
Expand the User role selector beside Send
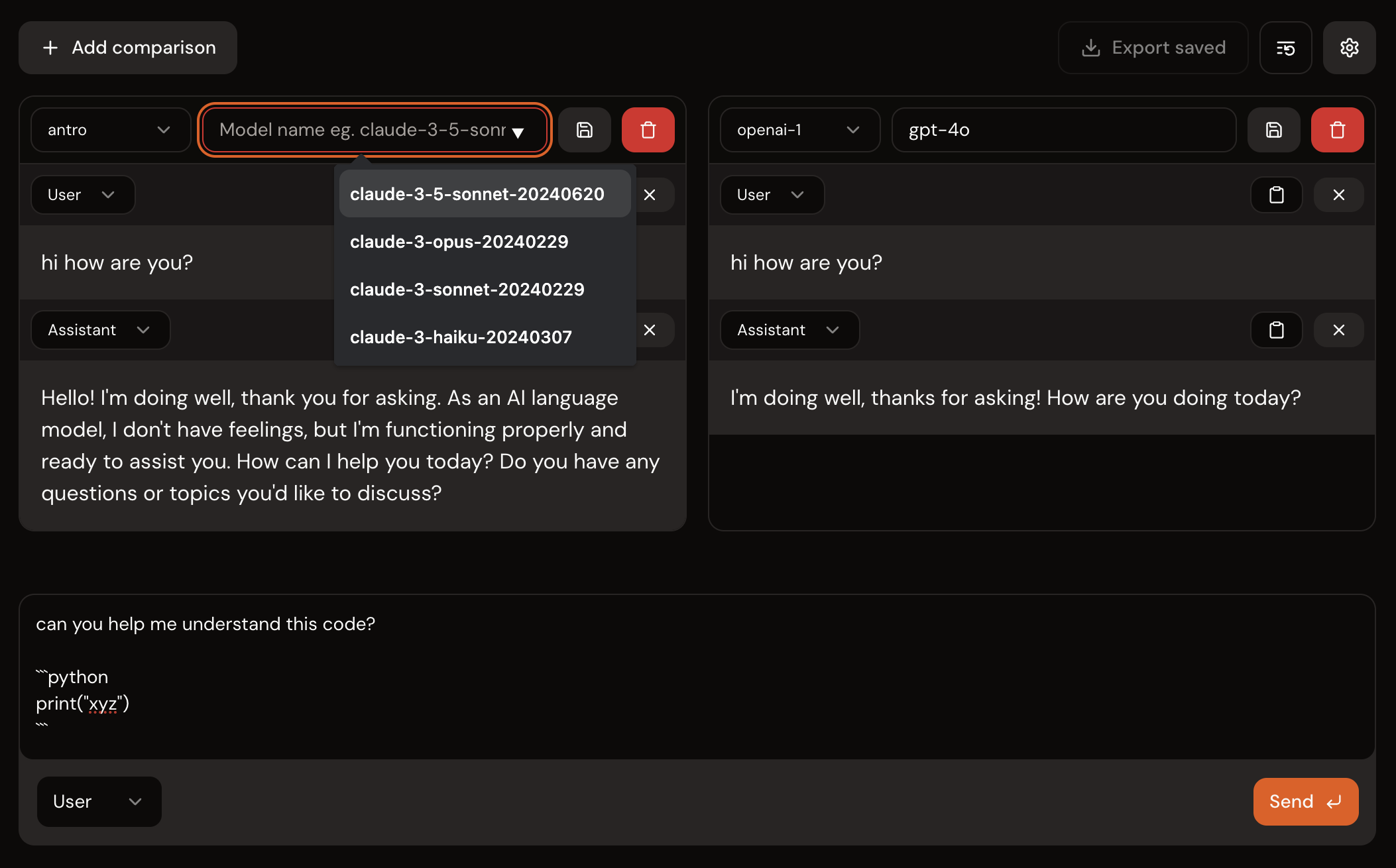(x=99, y=802)
